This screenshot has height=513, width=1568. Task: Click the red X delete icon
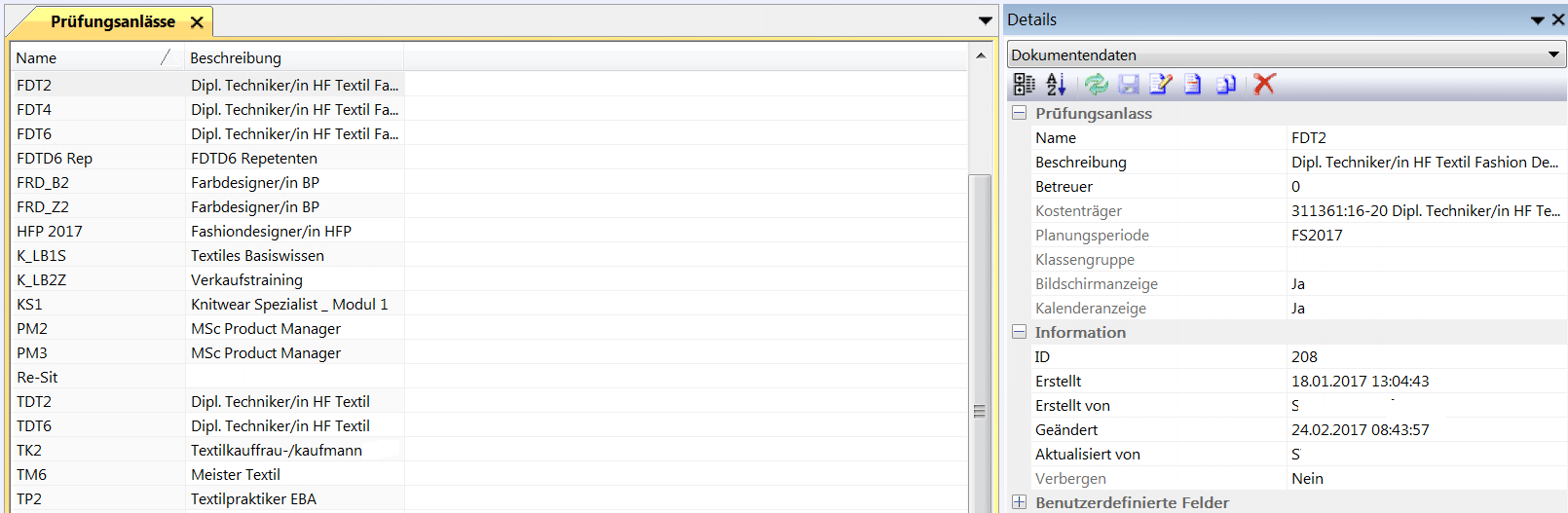pos(1264,85)
